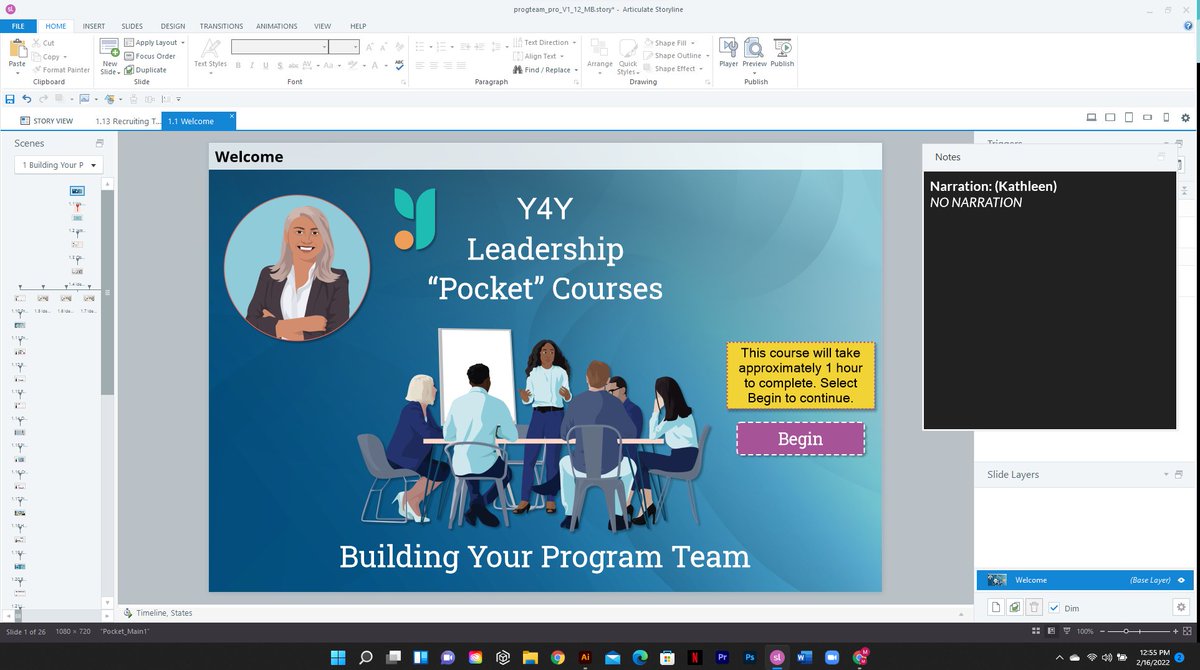The image size is (1200, 670).
Task: Open the font name combo box
Action: pyautogui.click(x=279, y=46)
